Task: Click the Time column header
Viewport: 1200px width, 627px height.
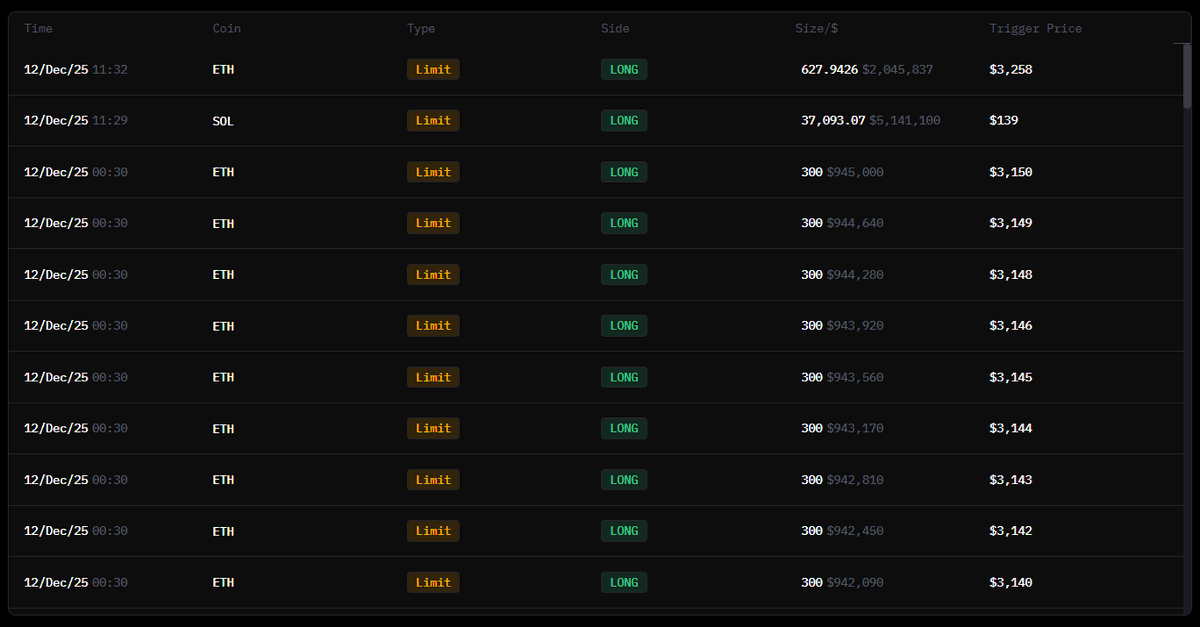Action: coord(38,29)
